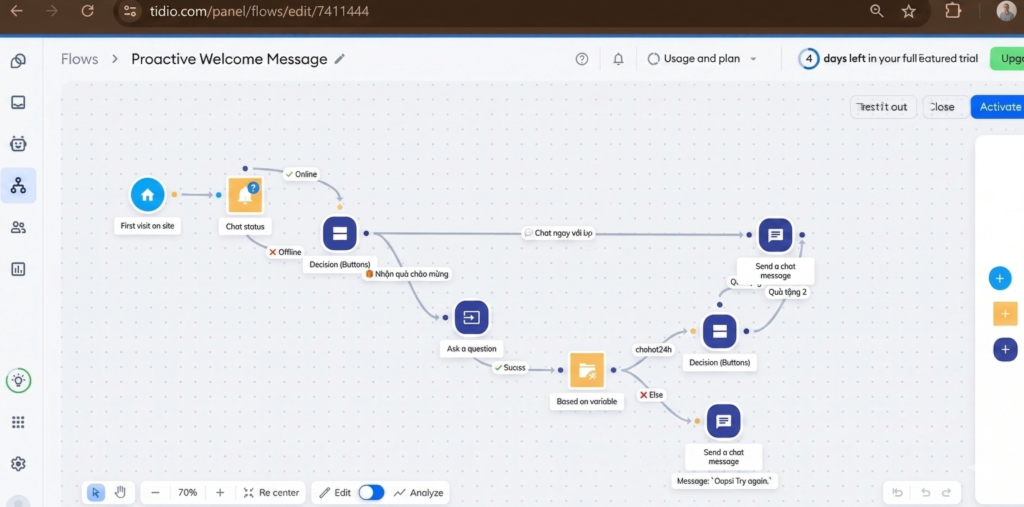Open the Ask a question node
Screen dimensions: 1024x507
pyautogui.click(x=471, y=318)
